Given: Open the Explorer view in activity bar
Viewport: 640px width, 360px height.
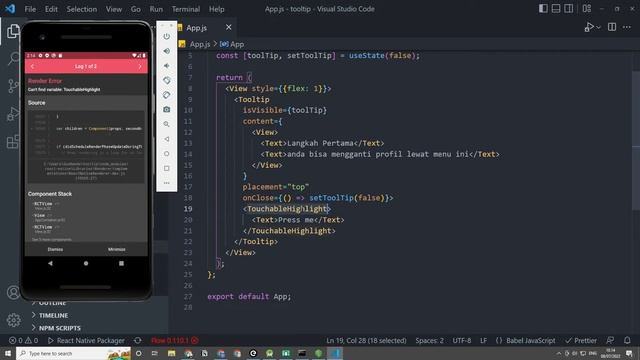Looking at the screenshot, I should coord(13,31).
